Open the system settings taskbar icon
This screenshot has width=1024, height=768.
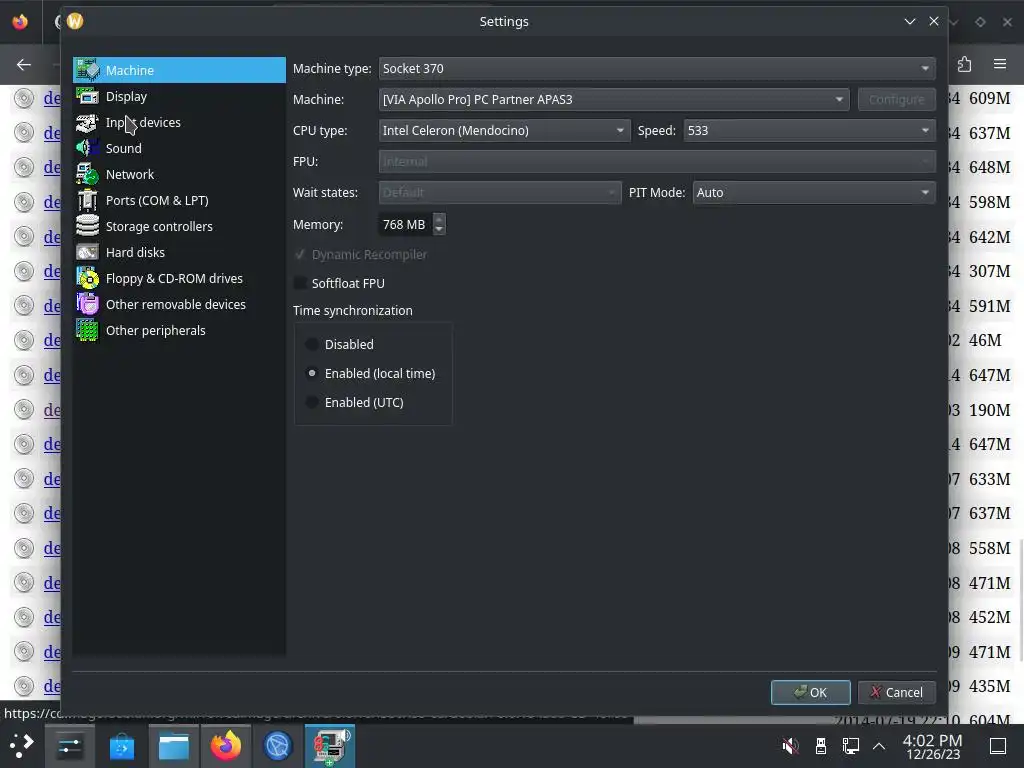pos(69,746)
